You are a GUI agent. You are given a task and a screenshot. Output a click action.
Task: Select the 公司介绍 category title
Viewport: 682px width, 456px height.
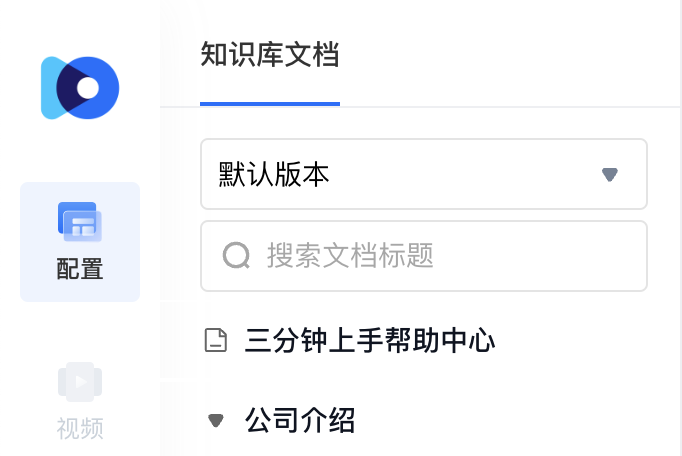pyautogui.click(x=300, y=420)
